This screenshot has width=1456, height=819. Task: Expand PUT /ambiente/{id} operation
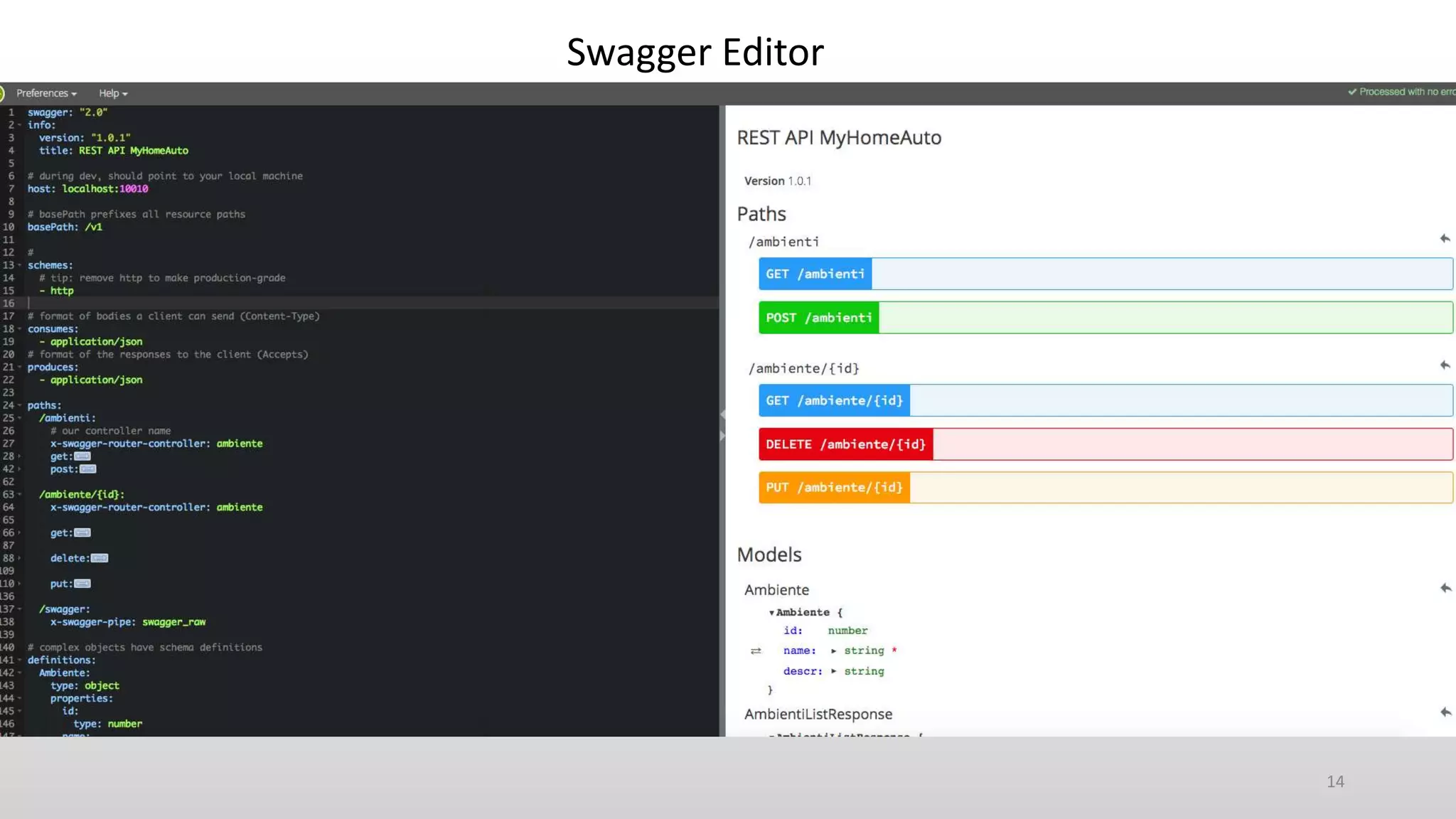pyautogui.click(x=1106, y=487)
